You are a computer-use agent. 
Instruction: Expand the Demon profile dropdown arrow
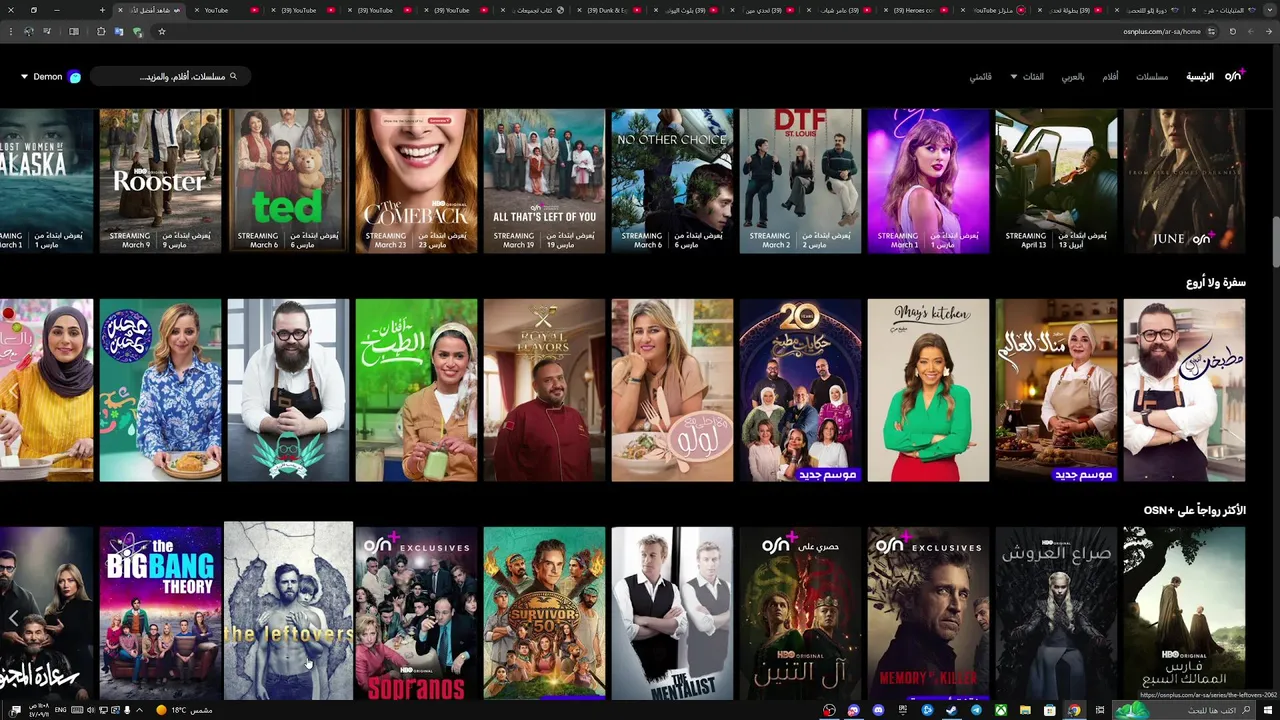pyautogui.click(x=24, y=77)
